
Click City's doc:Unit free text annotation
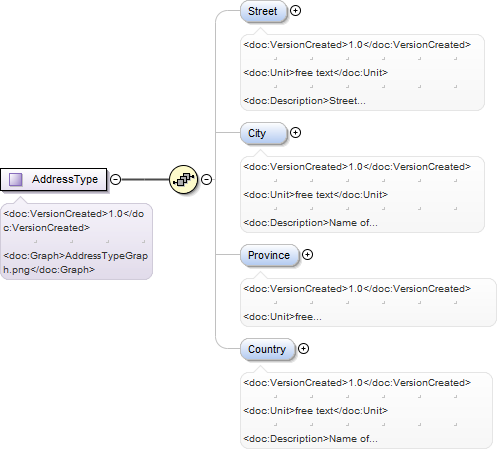pos(316,195)
